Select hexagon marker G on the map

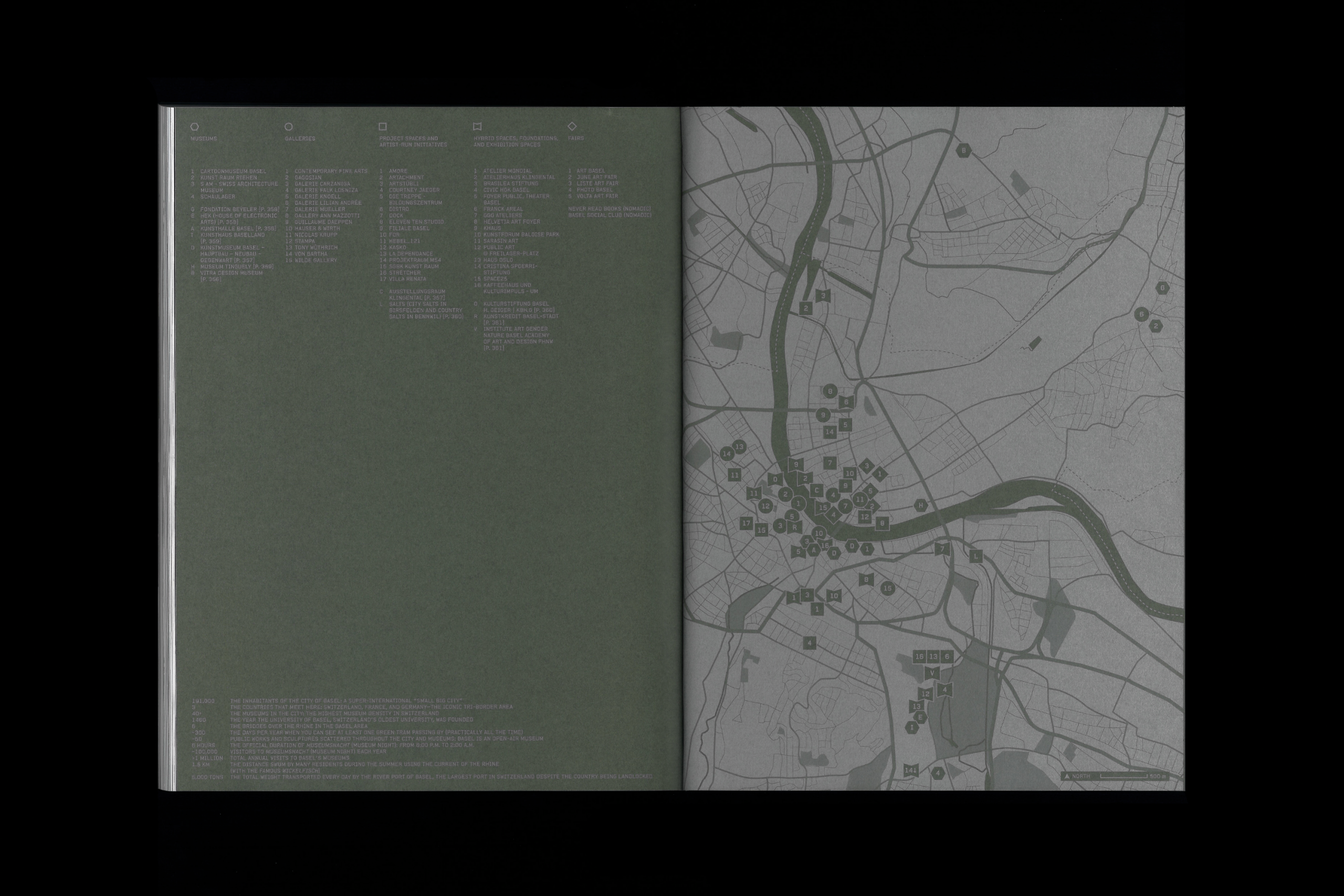1162,288
